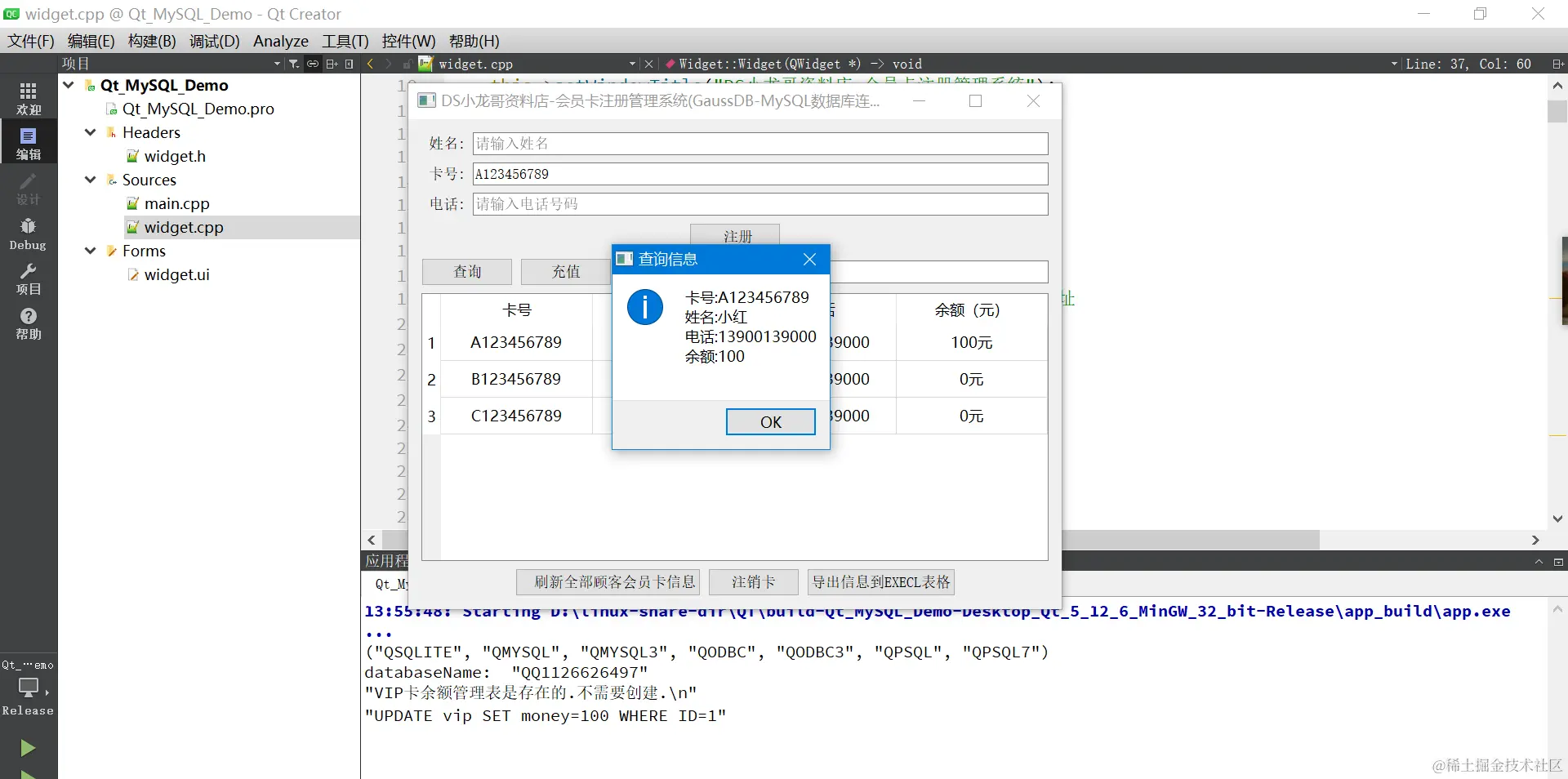The width and height of the screenshot is (1568, 779).
Task: Select widget.ui in project tree
Action: [x=176, y=274]
